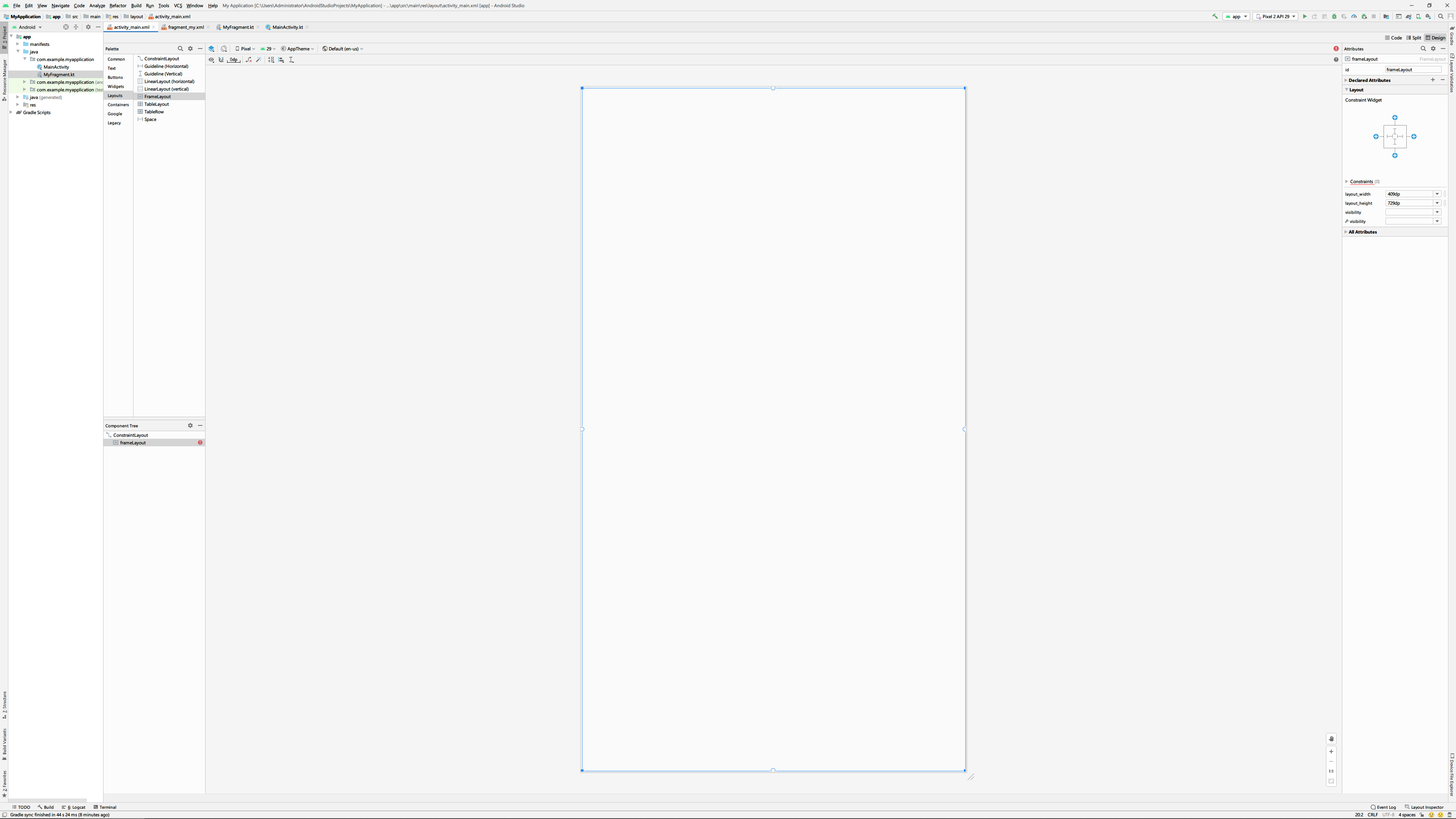Viewport: 1456px width, 819px height.
Task: Select TableLayout in the Palette list
Action: tap(157, 104)
